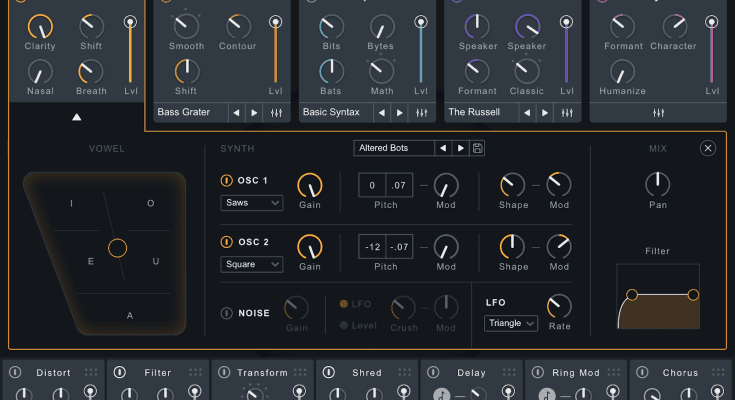Toggle OSC 1 power button
This screenshot has height=400, width=735.
click(226, 181)
